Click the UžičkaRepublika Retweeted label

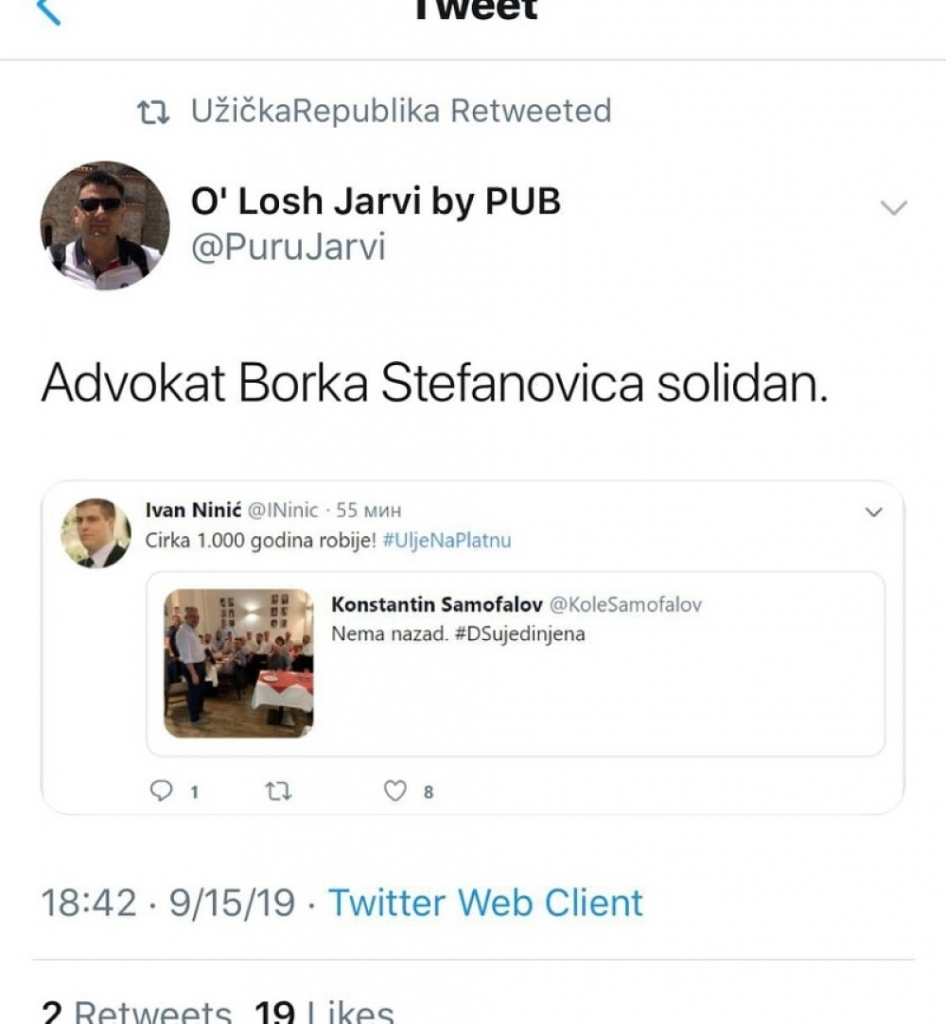coord(401,110)
